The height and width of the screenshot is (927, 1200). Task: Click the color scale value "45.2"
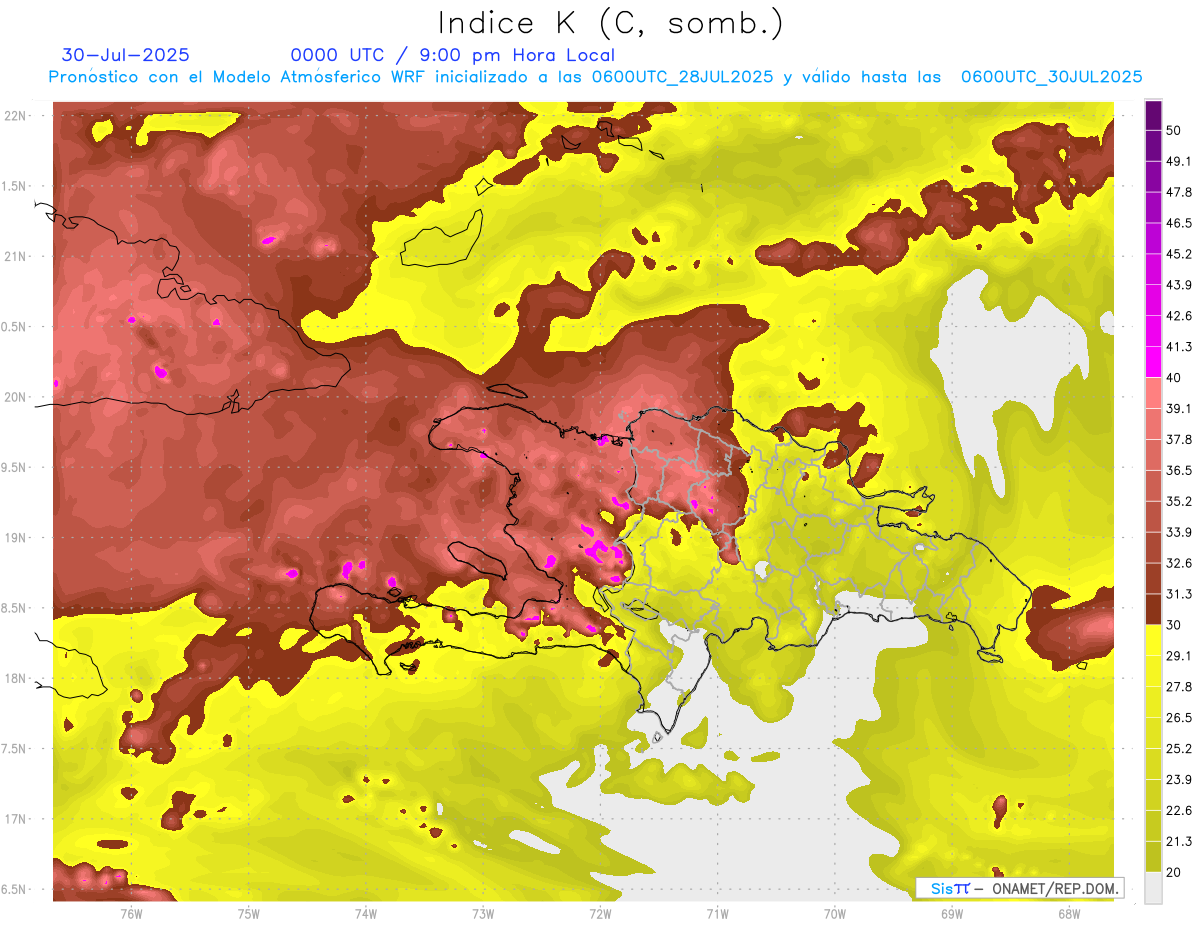coord(1179,254)
